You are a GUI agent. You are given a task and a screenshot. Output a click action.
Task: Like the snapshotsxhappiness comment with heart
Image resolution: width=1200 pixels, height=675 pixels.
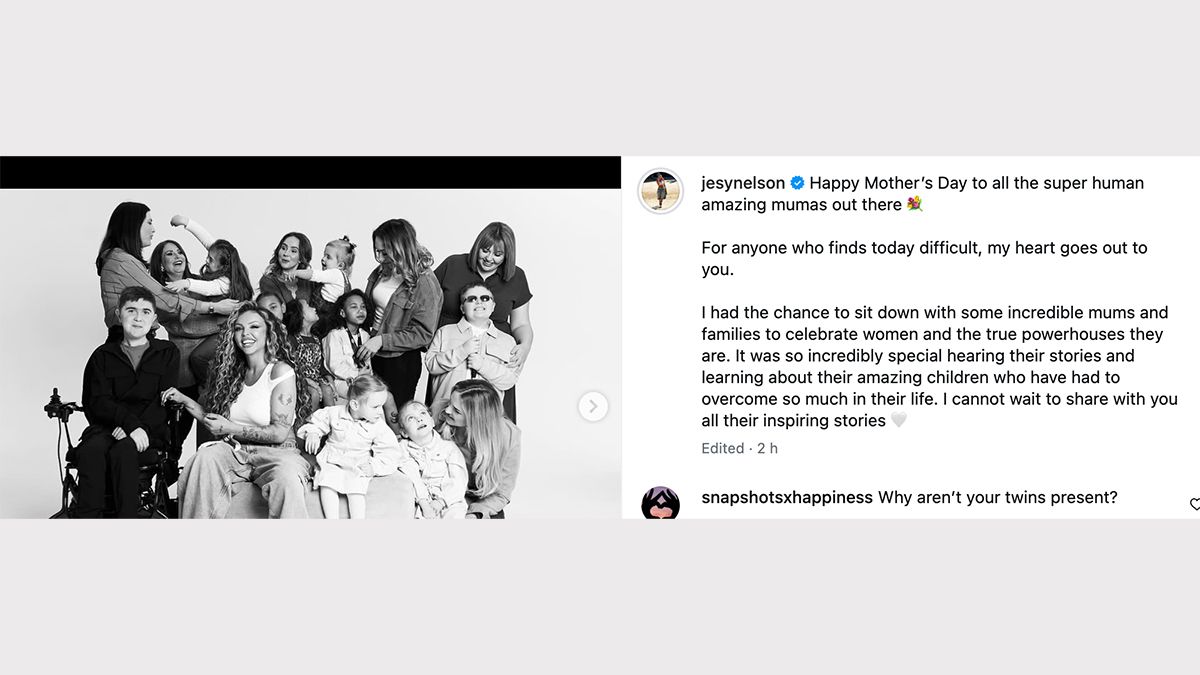1194,504
